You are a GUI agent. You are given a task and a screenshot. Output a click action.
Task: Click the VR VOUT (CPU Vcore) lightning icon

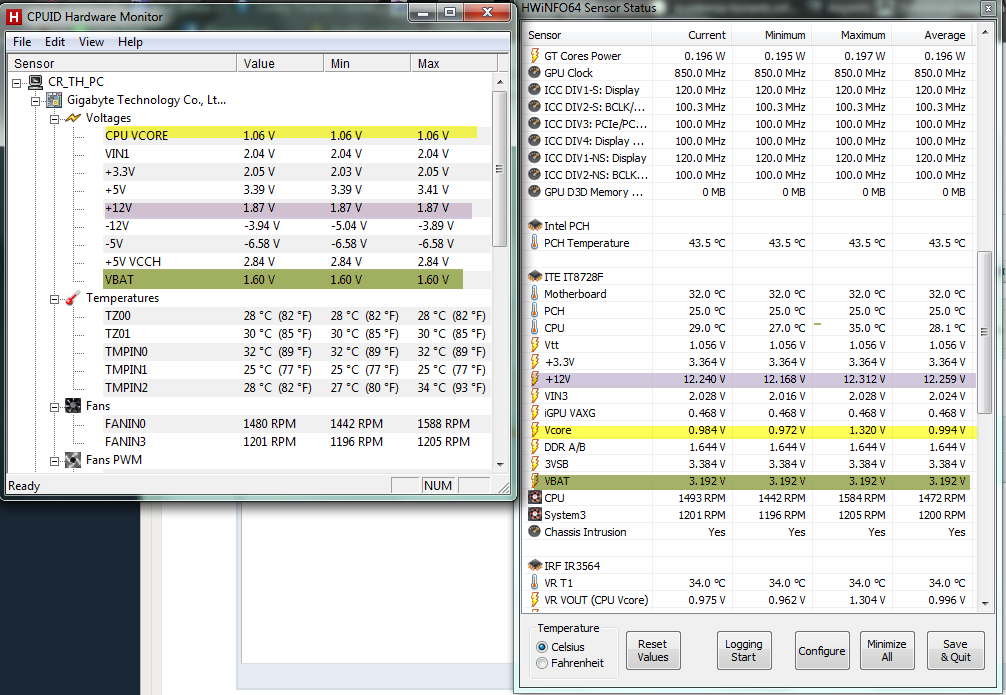pyautogui.click(x=534, y=599)
